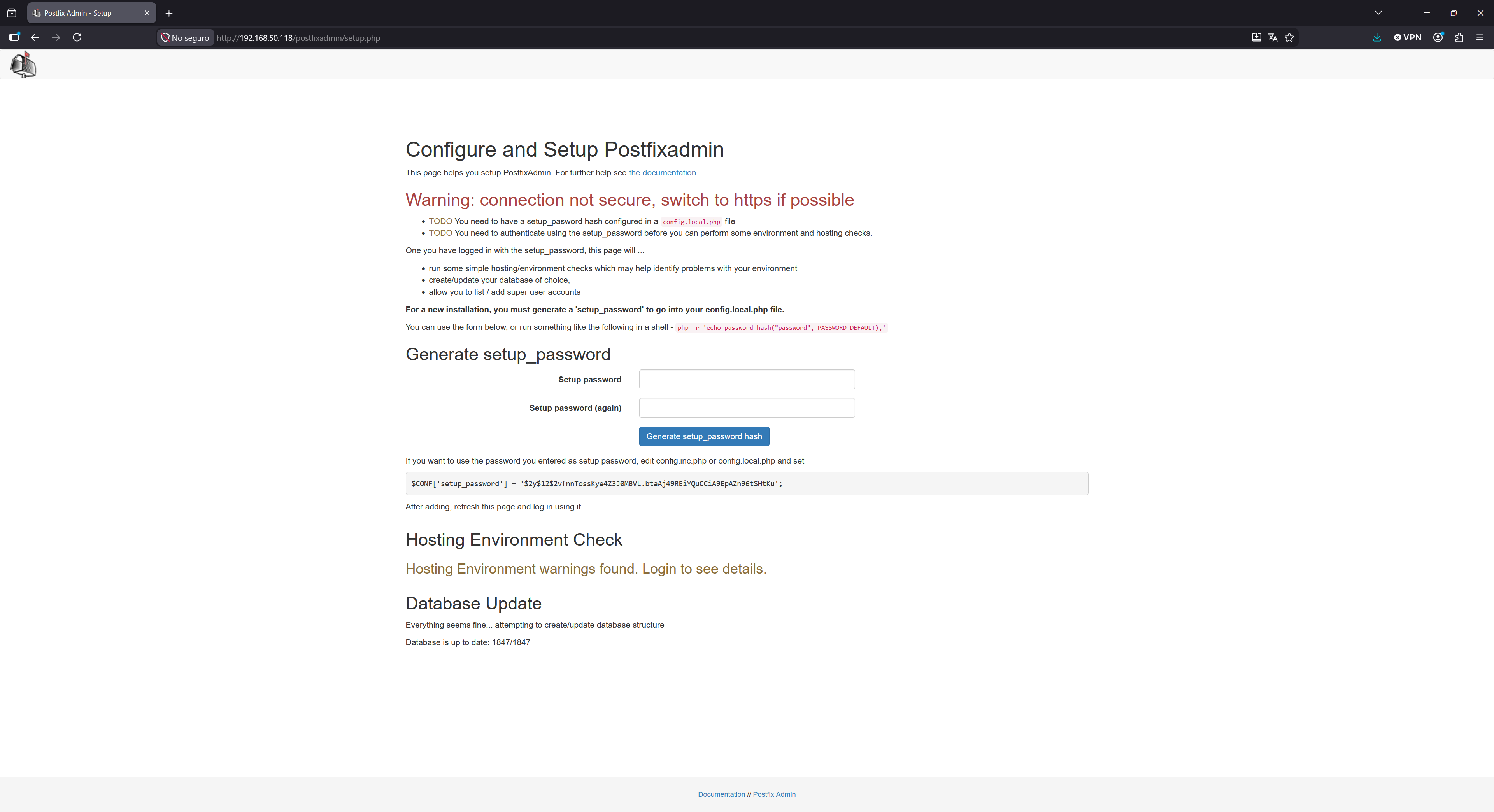The image size is (1494, 812).
Task: Open the downloads arrow icon
Action: click(1377, 38)
